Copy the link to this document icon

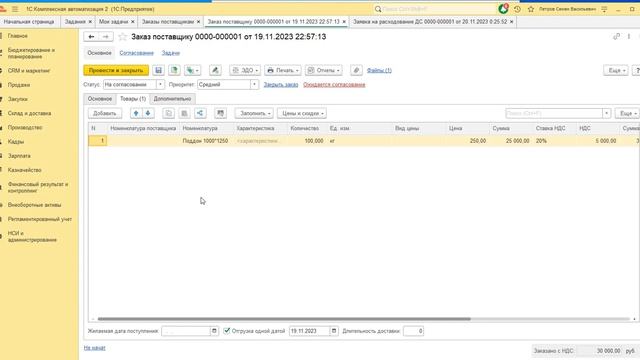click(616, 37)
